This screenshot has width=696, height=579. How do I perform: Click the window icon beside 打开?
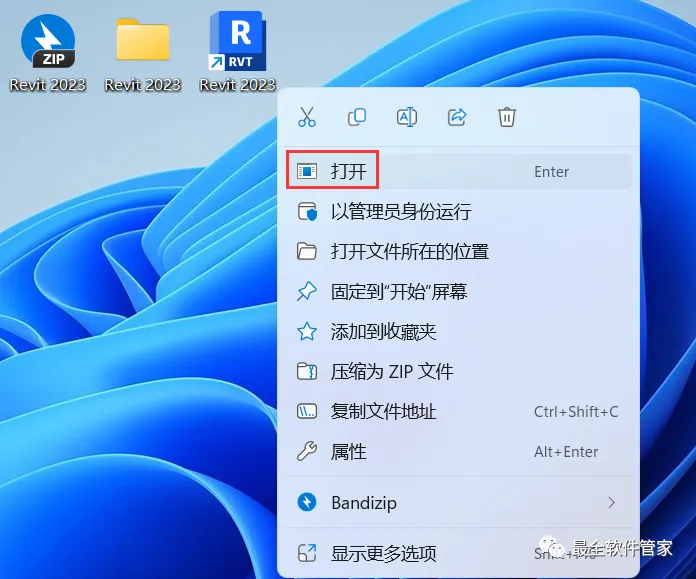tap(307, 171)
